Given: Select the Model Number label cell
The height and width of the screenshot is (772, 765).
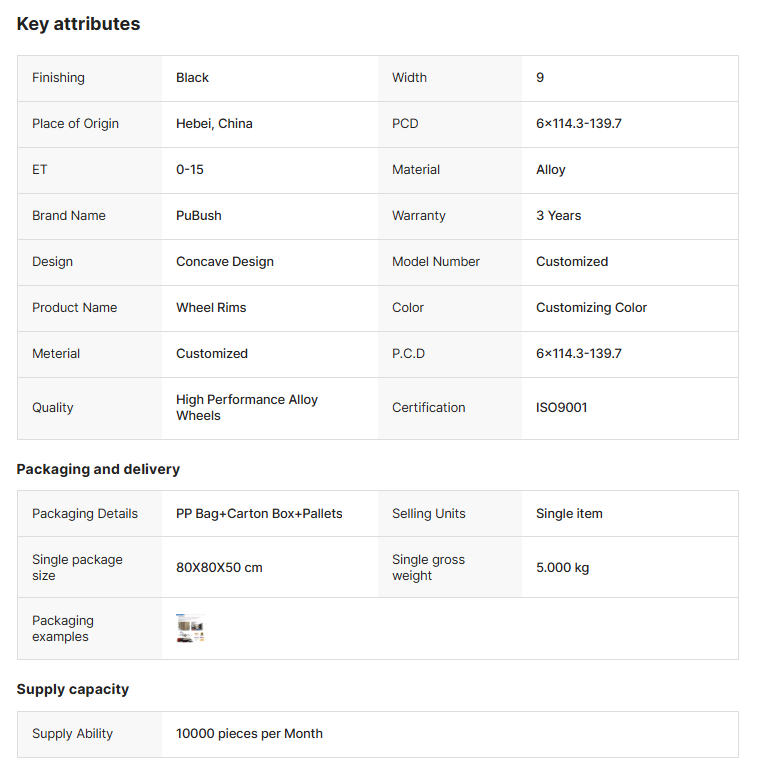Looking at the screenshot, I should (436, 262).
